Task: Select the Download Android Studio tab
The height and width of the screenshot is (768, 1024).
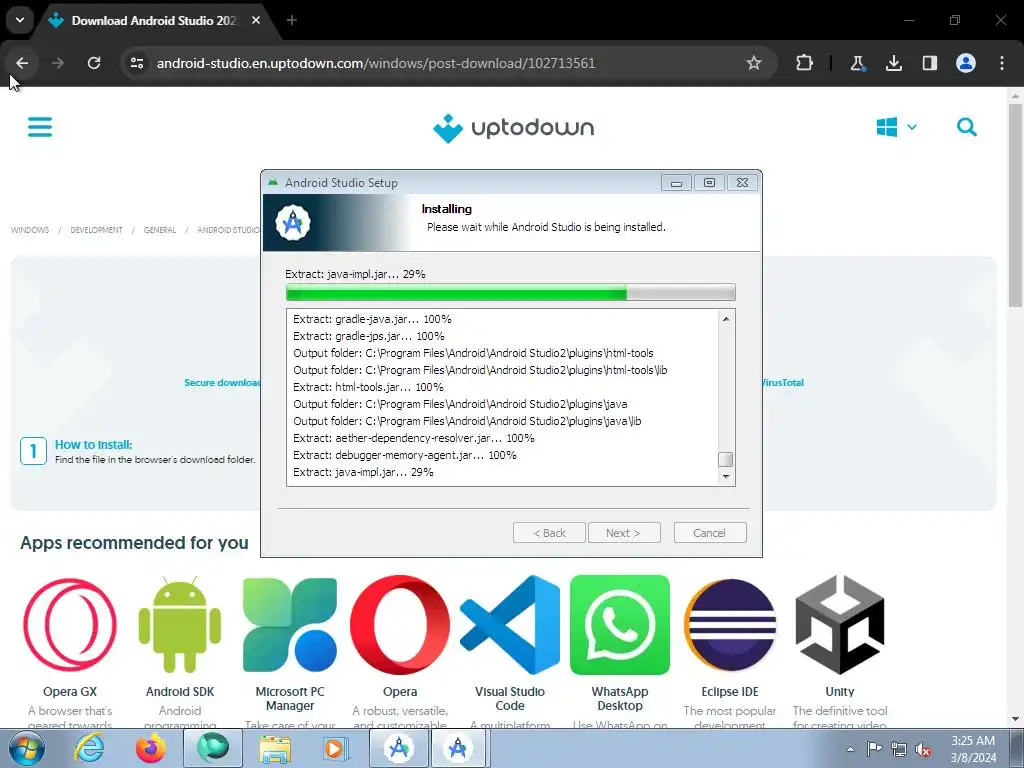Action: (154, 20)
